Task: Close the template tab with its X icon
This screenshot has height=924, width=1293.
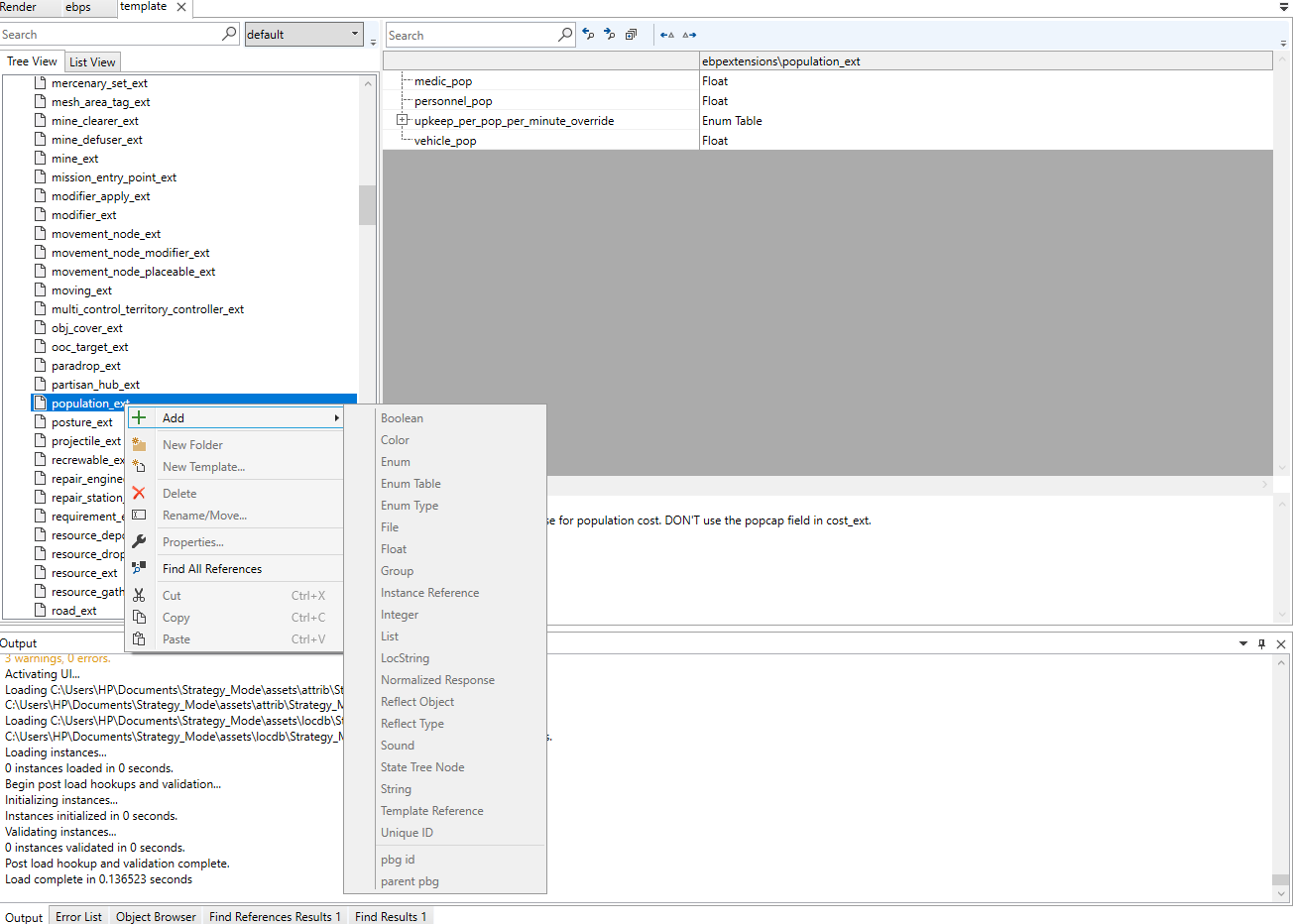Action: pos(181,7)
